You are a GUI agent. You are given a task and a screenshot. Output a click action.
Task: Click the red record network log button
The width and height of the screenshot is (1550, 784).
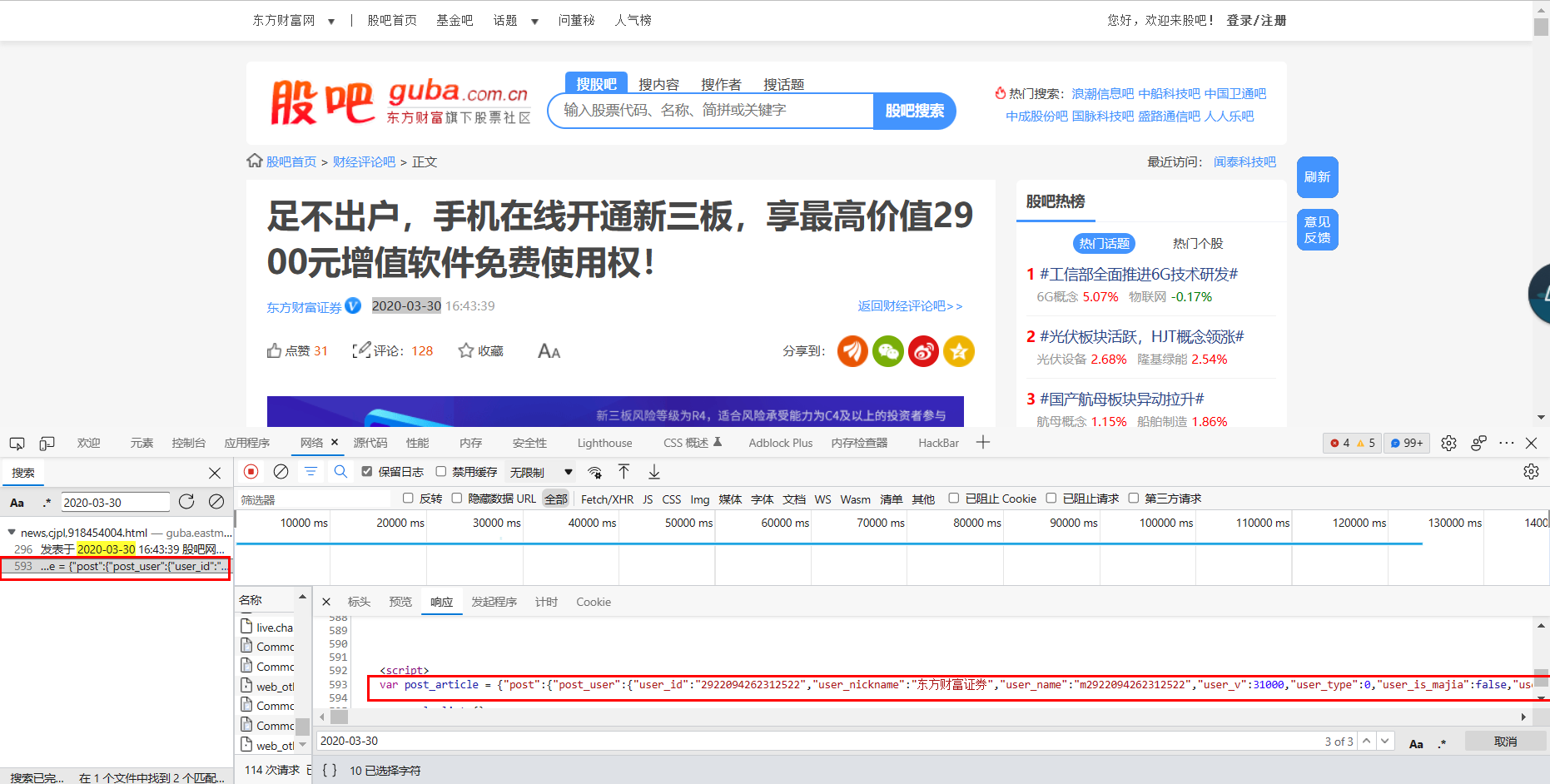(251, 472)
